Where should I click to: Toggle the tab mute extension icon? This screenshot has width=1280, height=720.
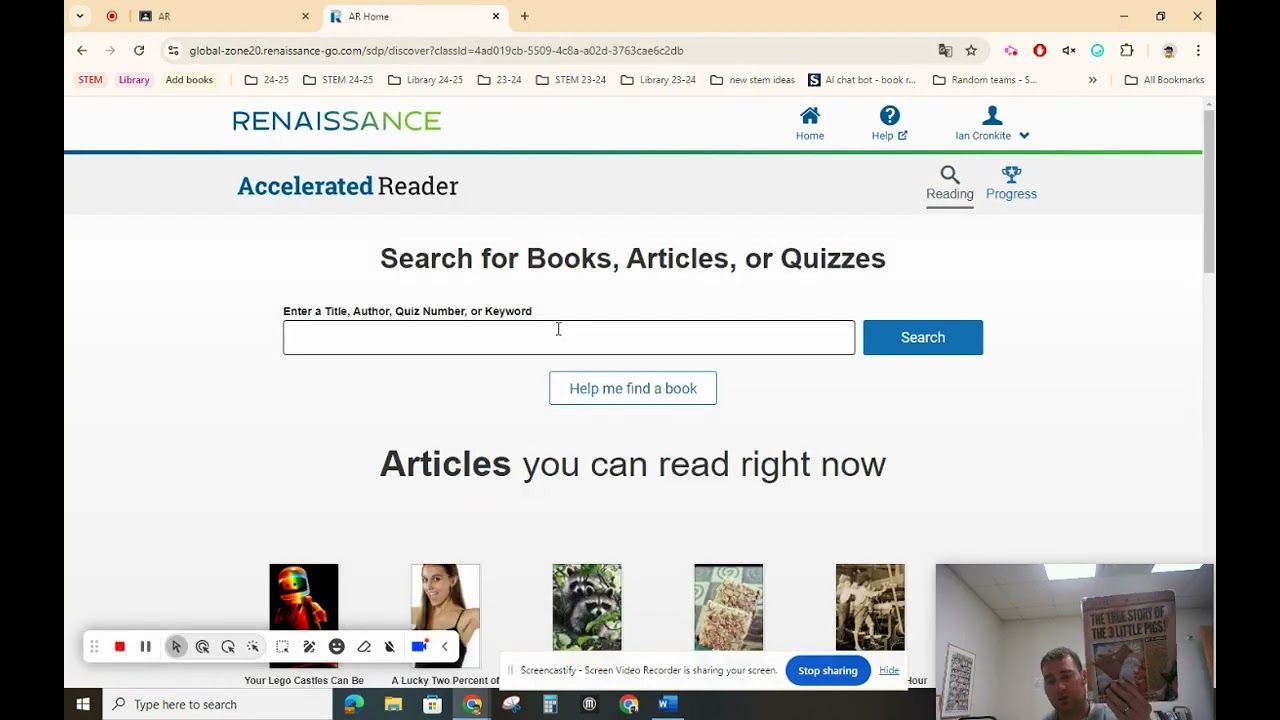pyautogui.click(x=1069, y=50)
